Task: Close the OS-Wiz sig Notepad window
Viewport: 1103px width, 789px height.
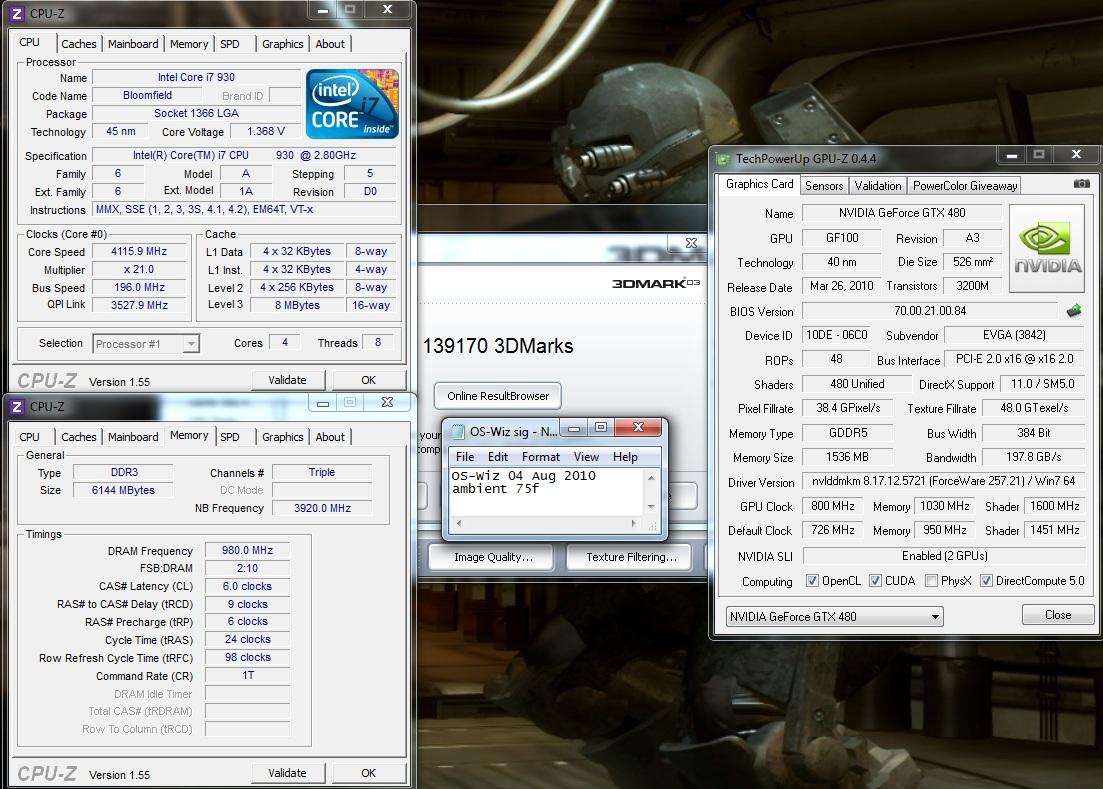Action: pyautogui.click(x=638, y=427)
